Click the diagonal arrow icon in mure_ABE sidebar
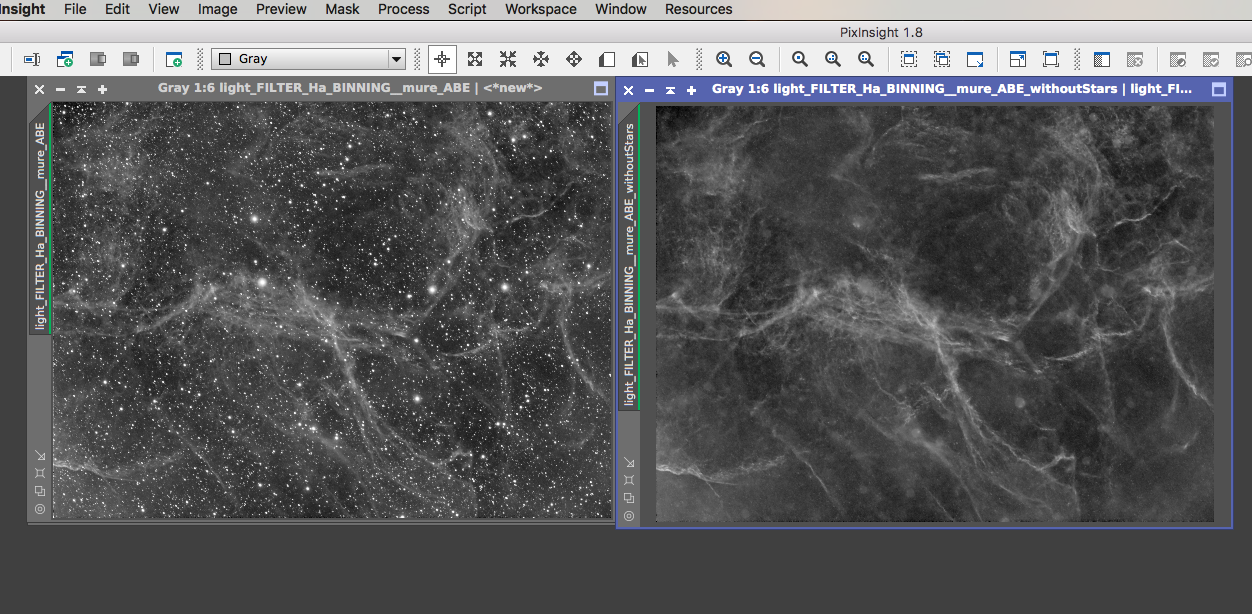This screenshot has width=1252, height=614. pos(40,455)
